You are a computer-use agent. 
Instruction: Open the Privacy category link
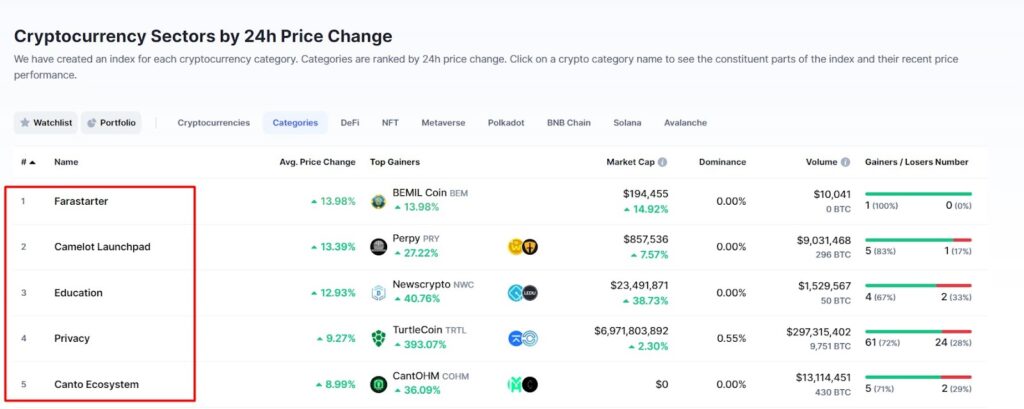point(72,338)
